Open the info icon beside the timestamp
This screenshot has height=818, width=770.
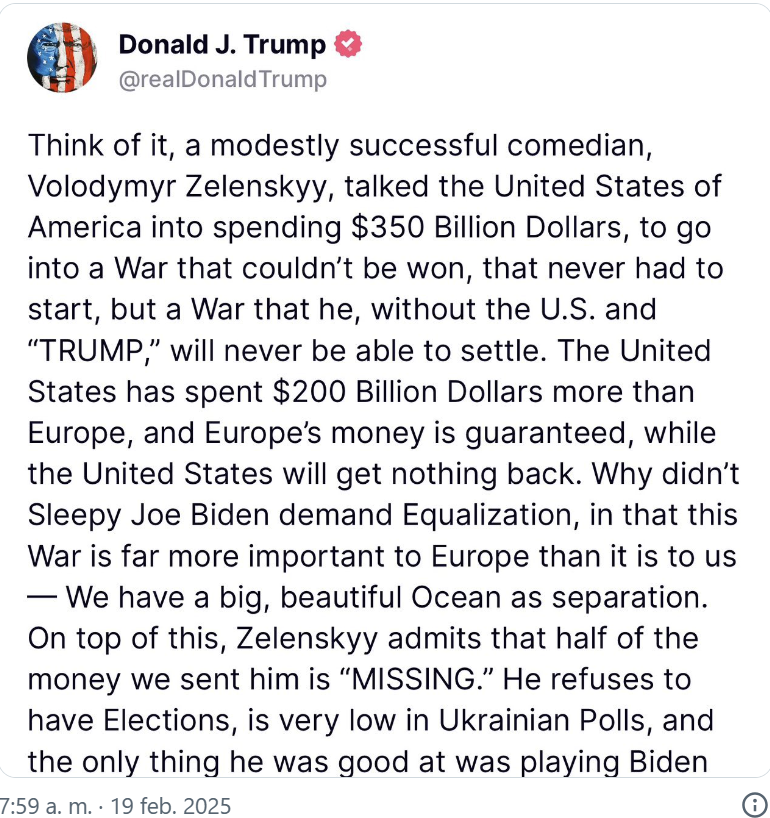point(754,804)
